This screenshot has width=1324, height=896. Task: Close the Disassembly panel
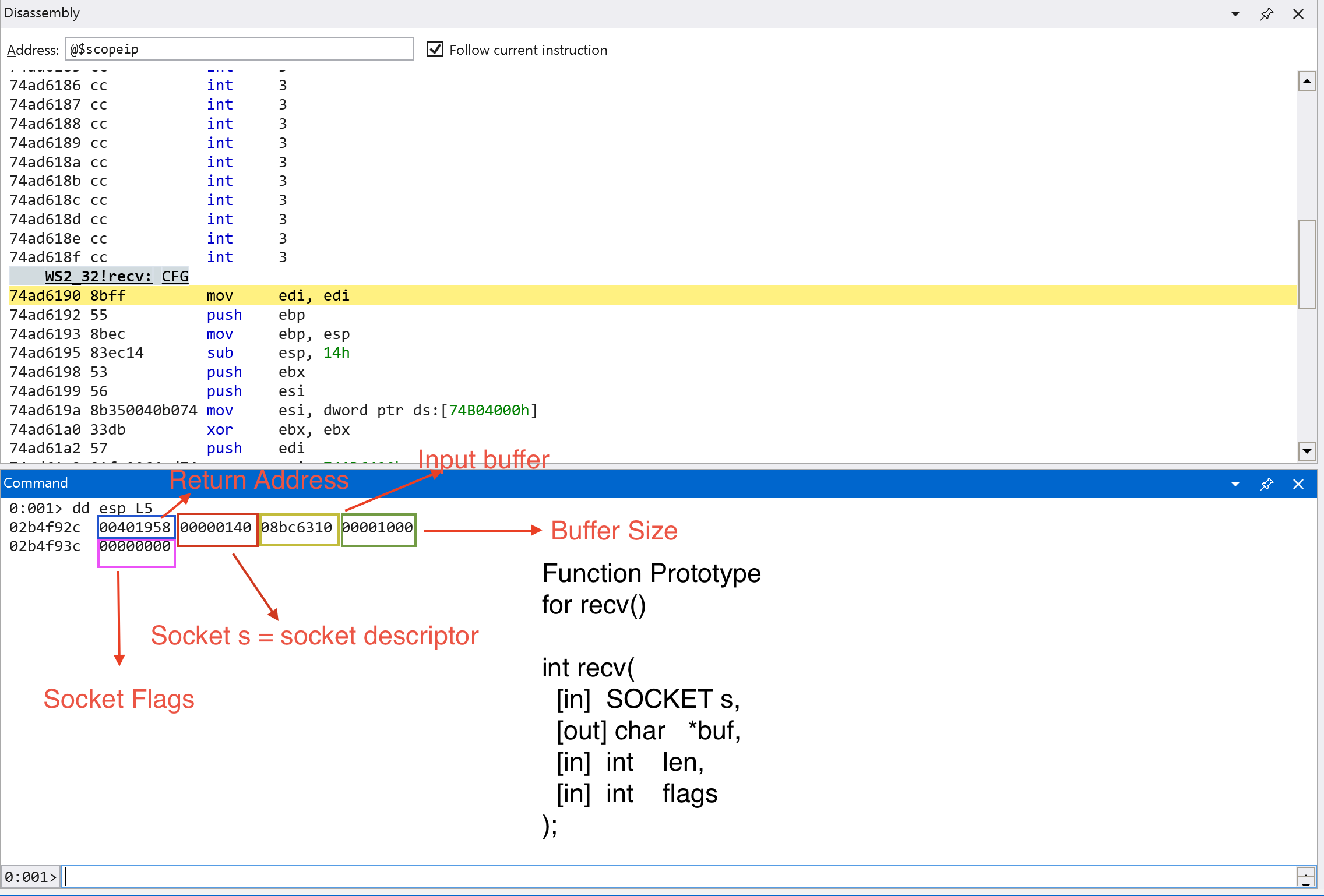click(1298, 14)
